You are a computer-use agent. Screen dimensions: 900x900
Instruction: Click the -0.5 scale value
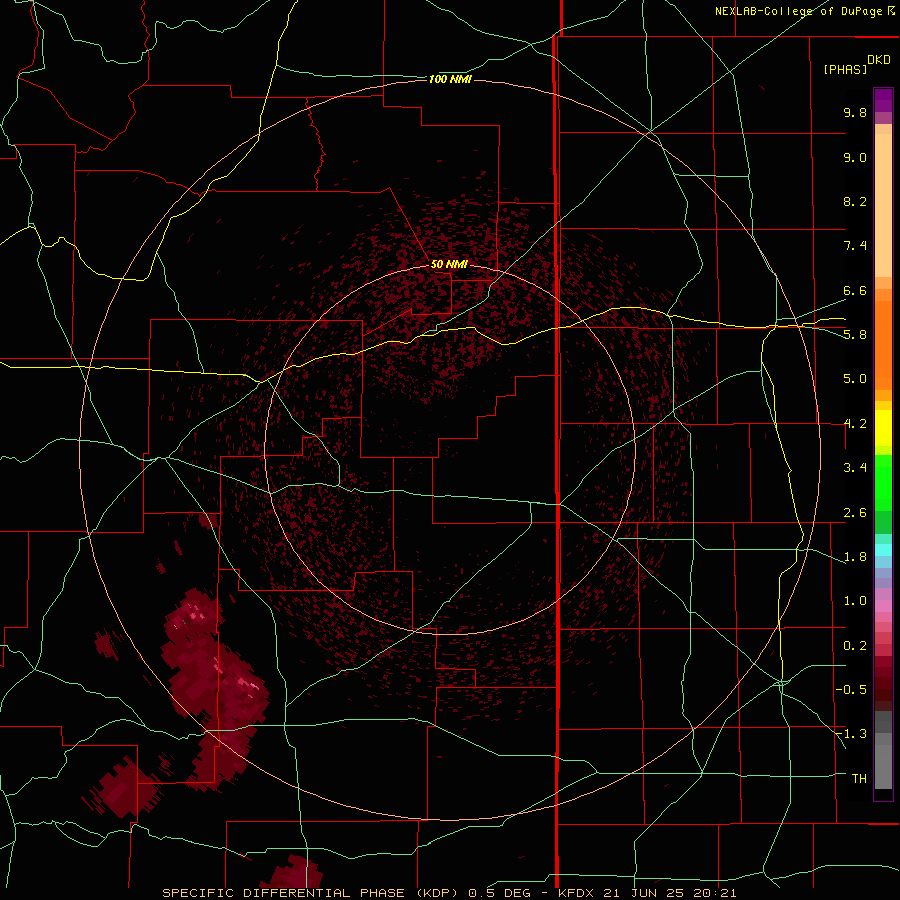(x=851, y=690)
